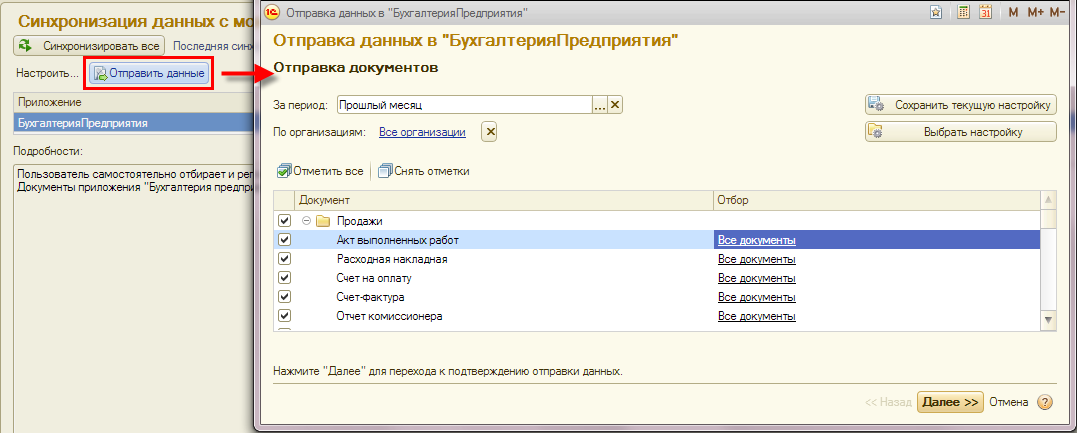Viewport: 1077px width, 433px height.
Task: Open period selection via the ellipsis button
Action: click(x=600, y=104)
